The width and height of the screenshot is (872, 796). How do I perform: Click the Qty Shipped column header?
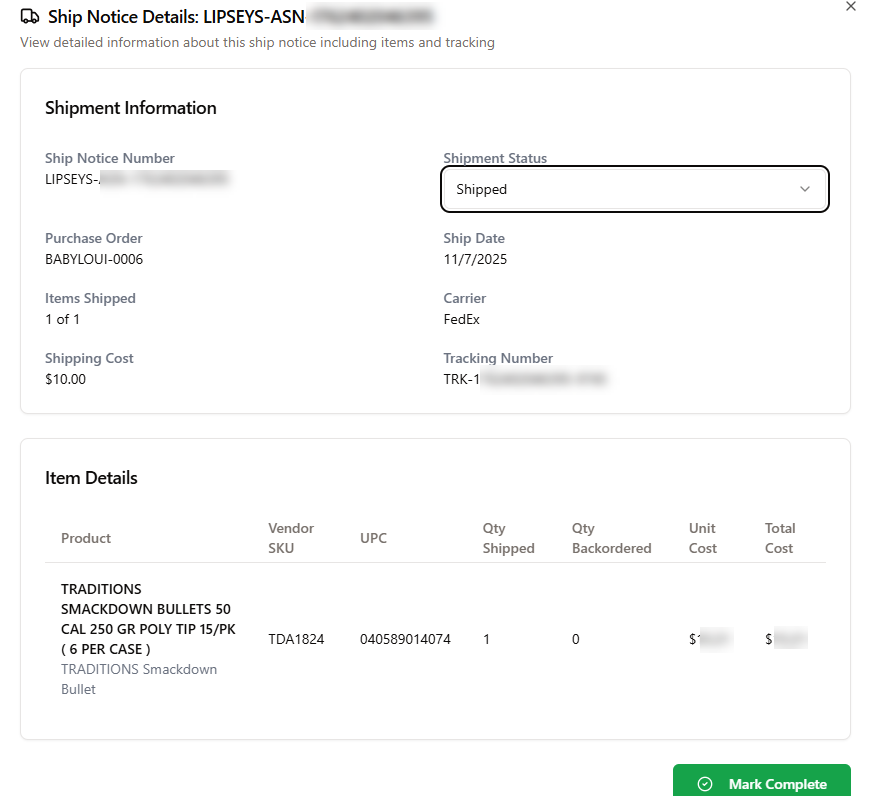508,538
